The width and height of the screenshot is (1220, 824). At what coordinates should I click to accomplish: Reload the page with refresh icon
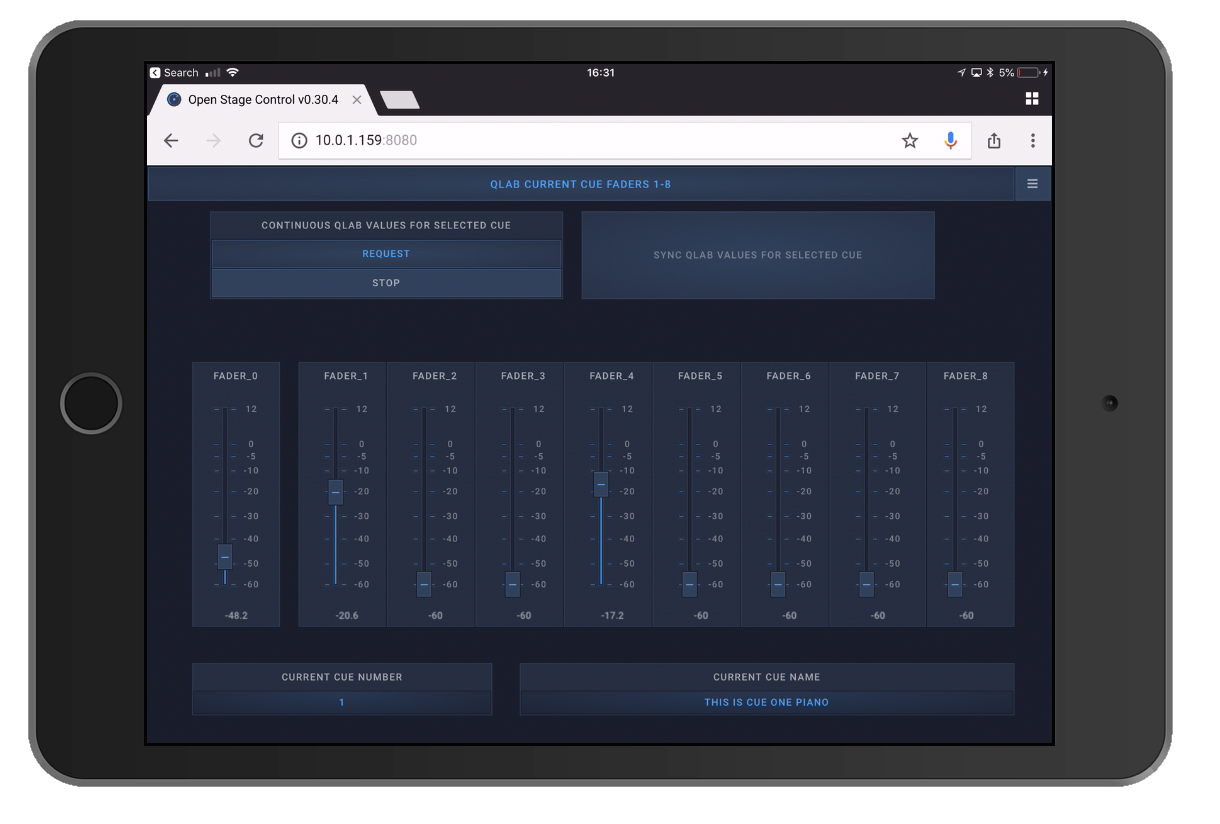[256, 141]
